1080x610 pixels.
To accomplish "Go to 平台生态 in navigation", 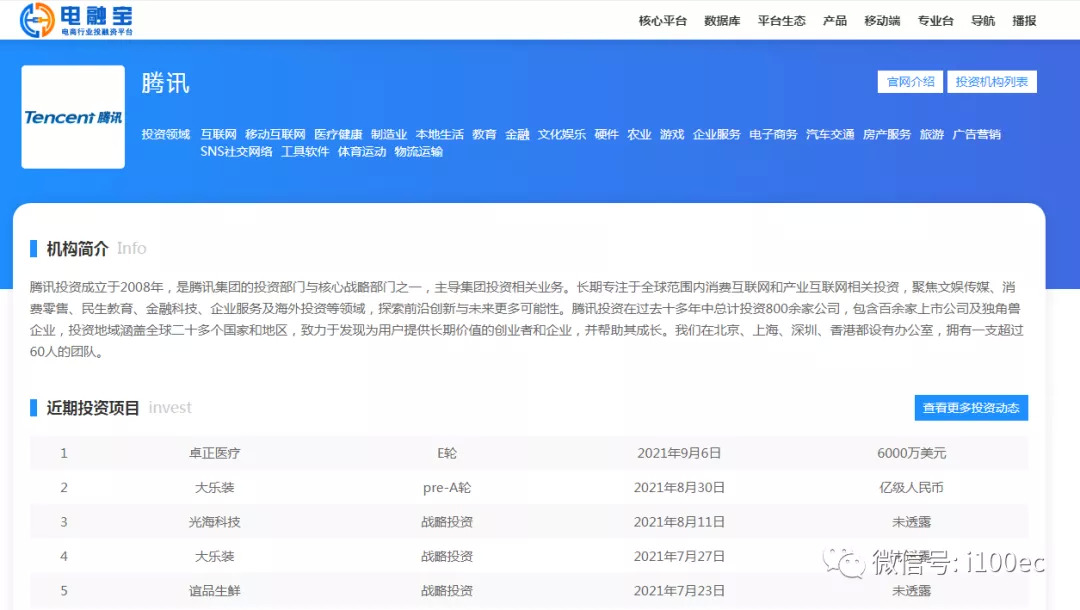I will click(781, 21).
